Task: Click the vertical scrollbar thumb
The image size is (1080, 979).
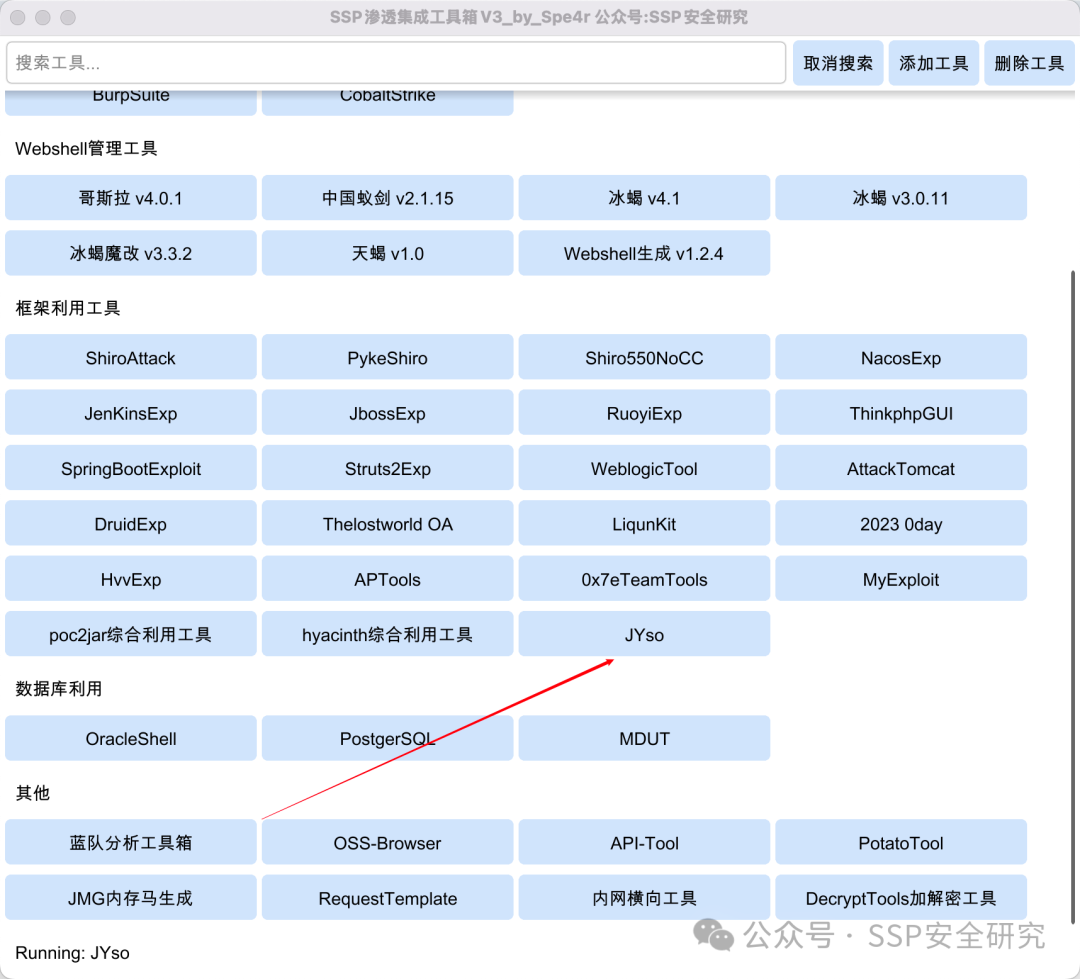Action: 1072,597
